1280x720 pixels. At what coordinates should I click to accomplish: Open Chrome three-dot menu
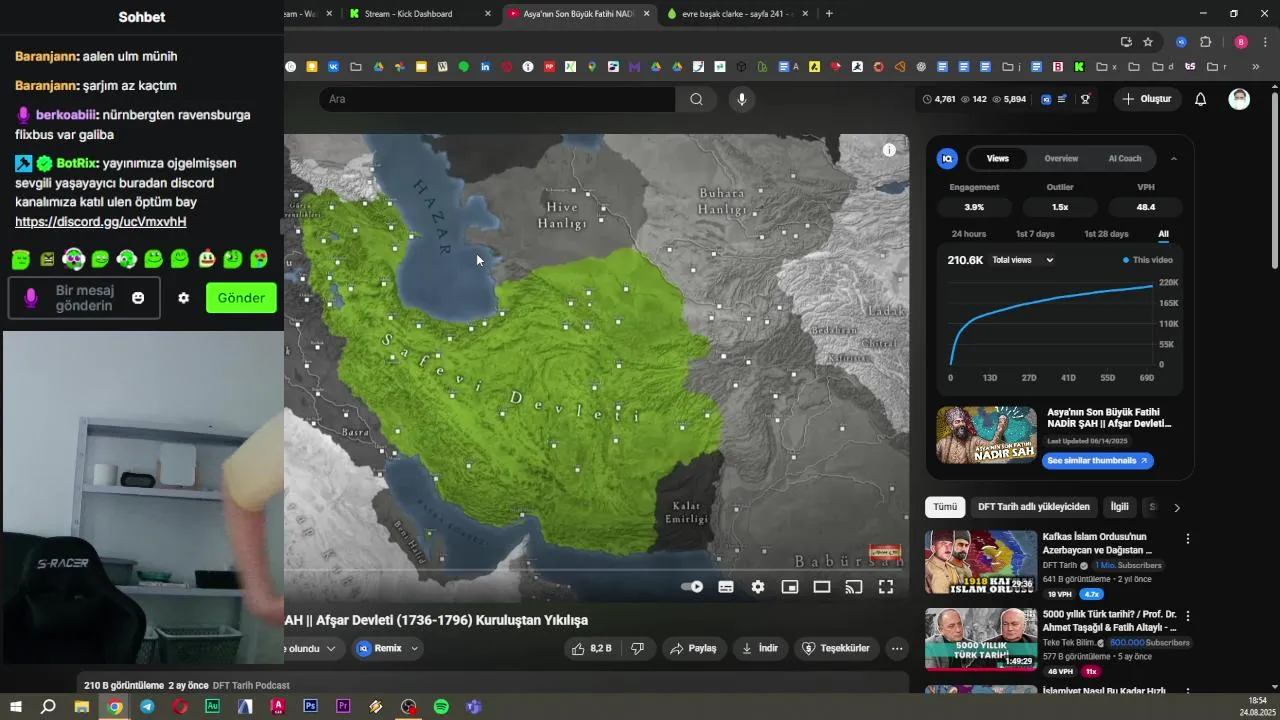pyautogui.click(x=1264, y=42)
